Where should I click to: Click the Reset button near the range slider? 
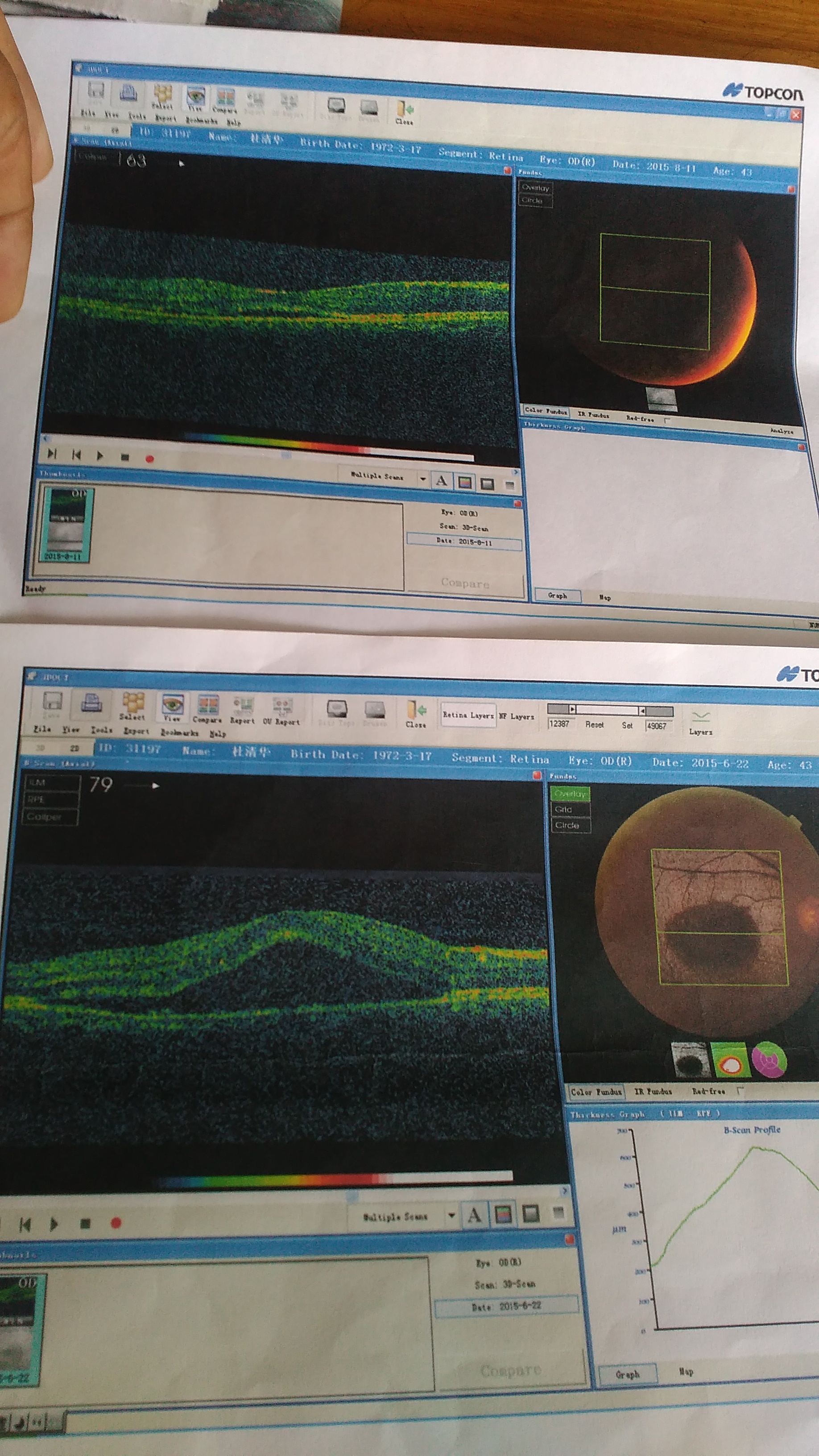click(594, 724)
